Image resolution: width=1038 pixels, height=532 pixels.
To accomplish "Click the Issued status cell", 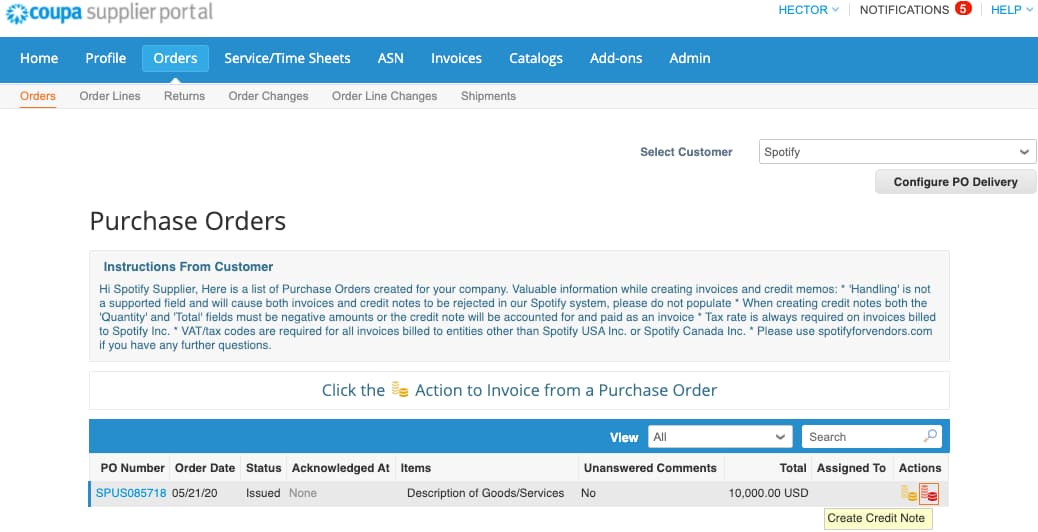I will coord(263,493).
